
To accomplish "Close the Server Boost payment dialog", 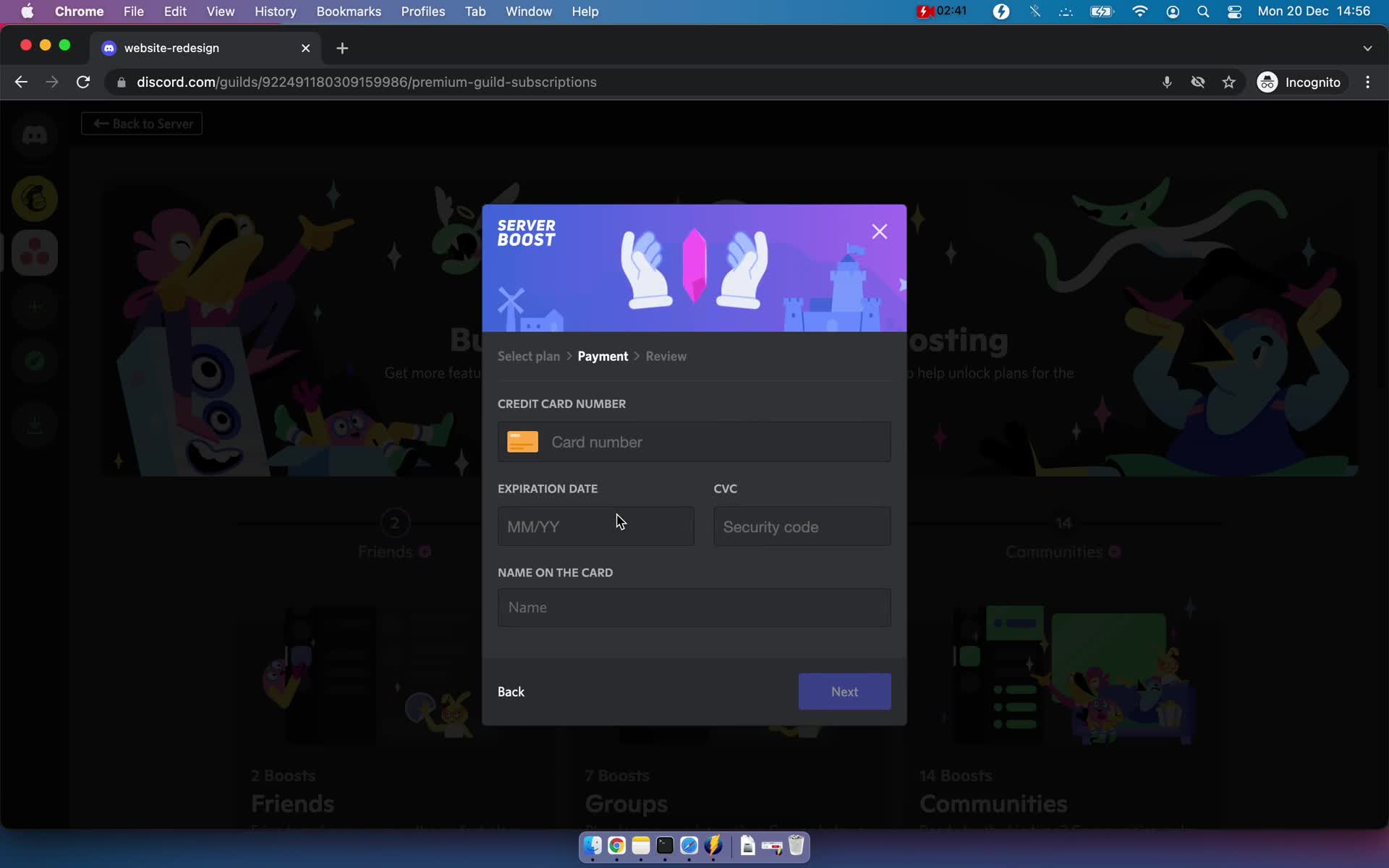I will 878,231.
